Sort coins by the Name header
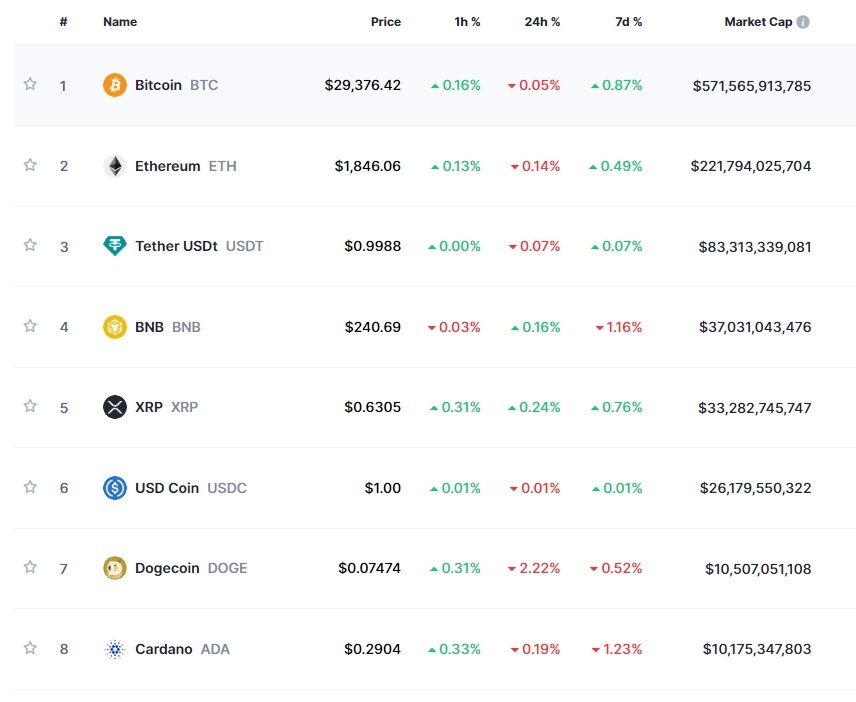Screen dimensions: 856x702 (120, 22)
